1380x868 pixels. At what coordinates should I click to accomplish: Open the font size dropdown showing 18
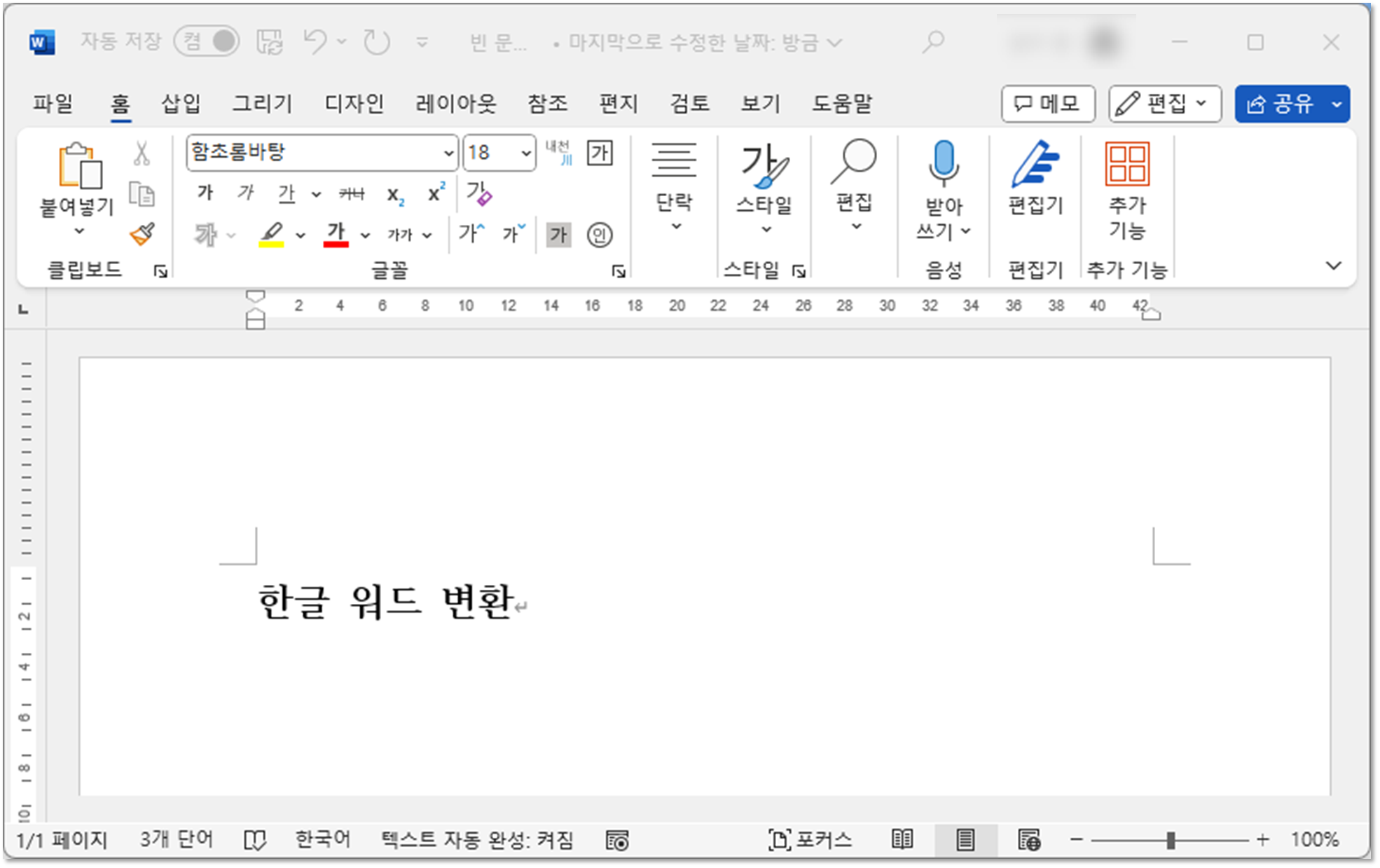tap(525, 153)
